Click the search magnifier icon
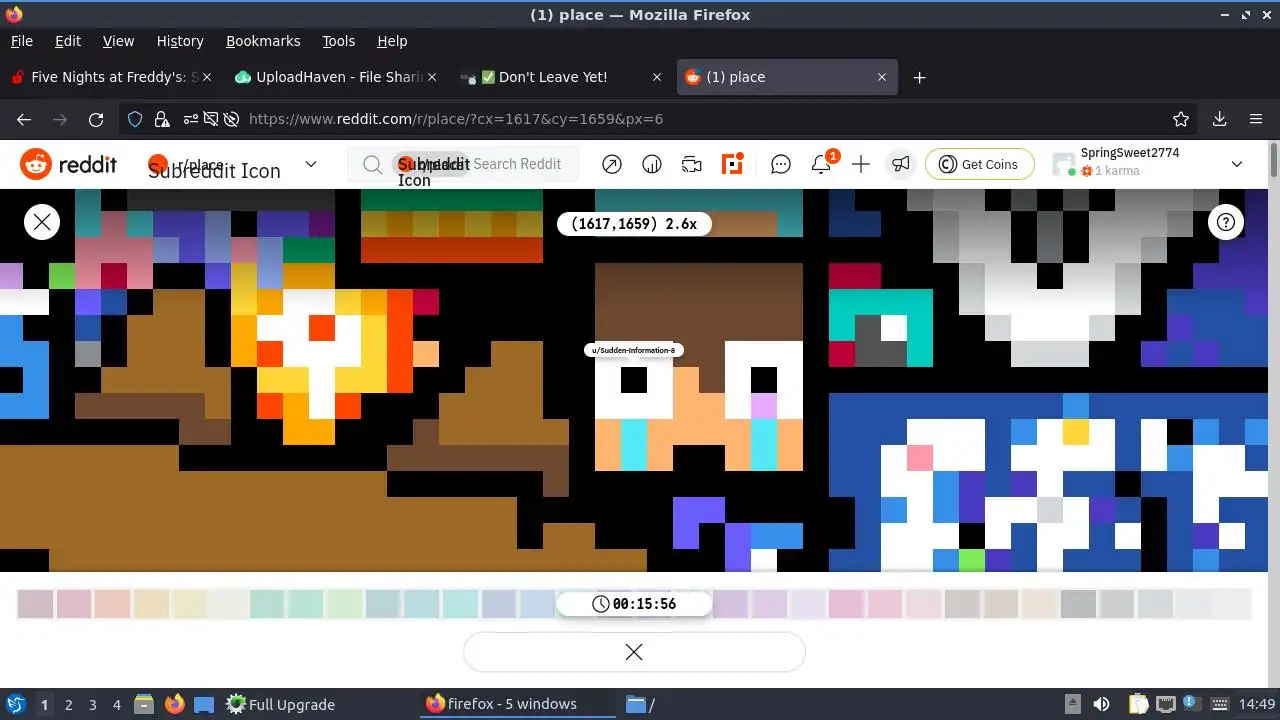Image resolution: width=1280 pixels, height=720 pixels. pyautogui.click(x=372, y=164)
